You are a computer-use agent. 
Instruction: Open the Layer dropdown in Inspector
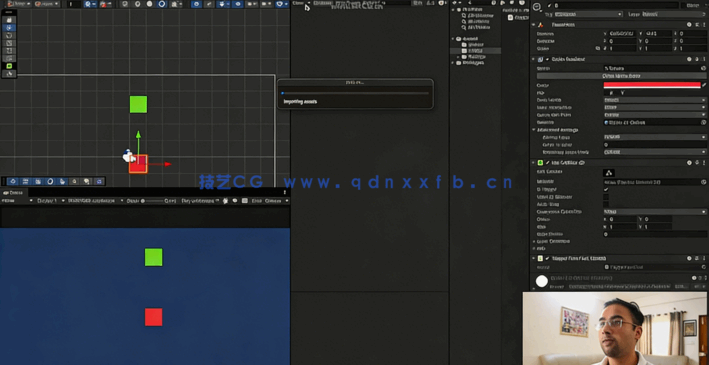pos(674,14)
